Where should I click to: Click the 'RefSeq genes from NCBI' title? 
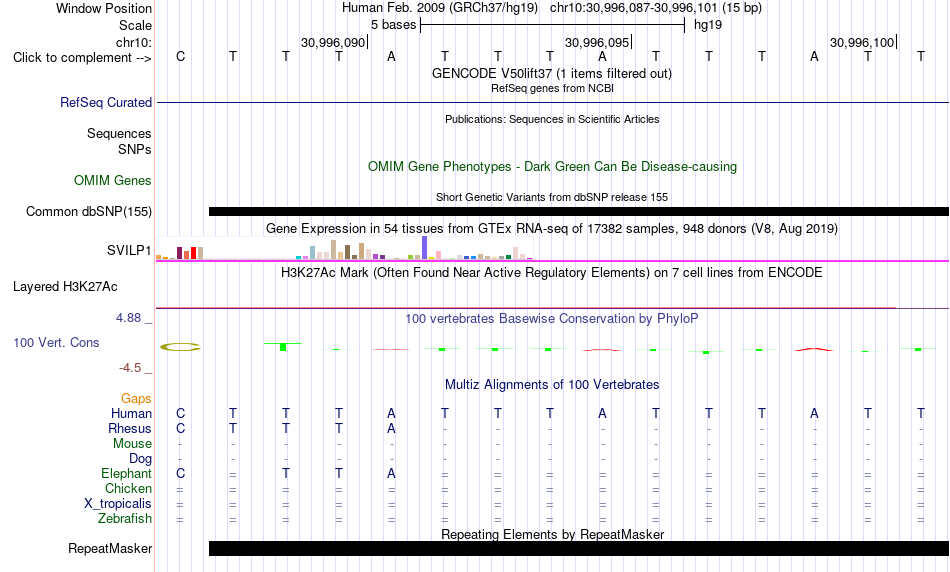552,88
